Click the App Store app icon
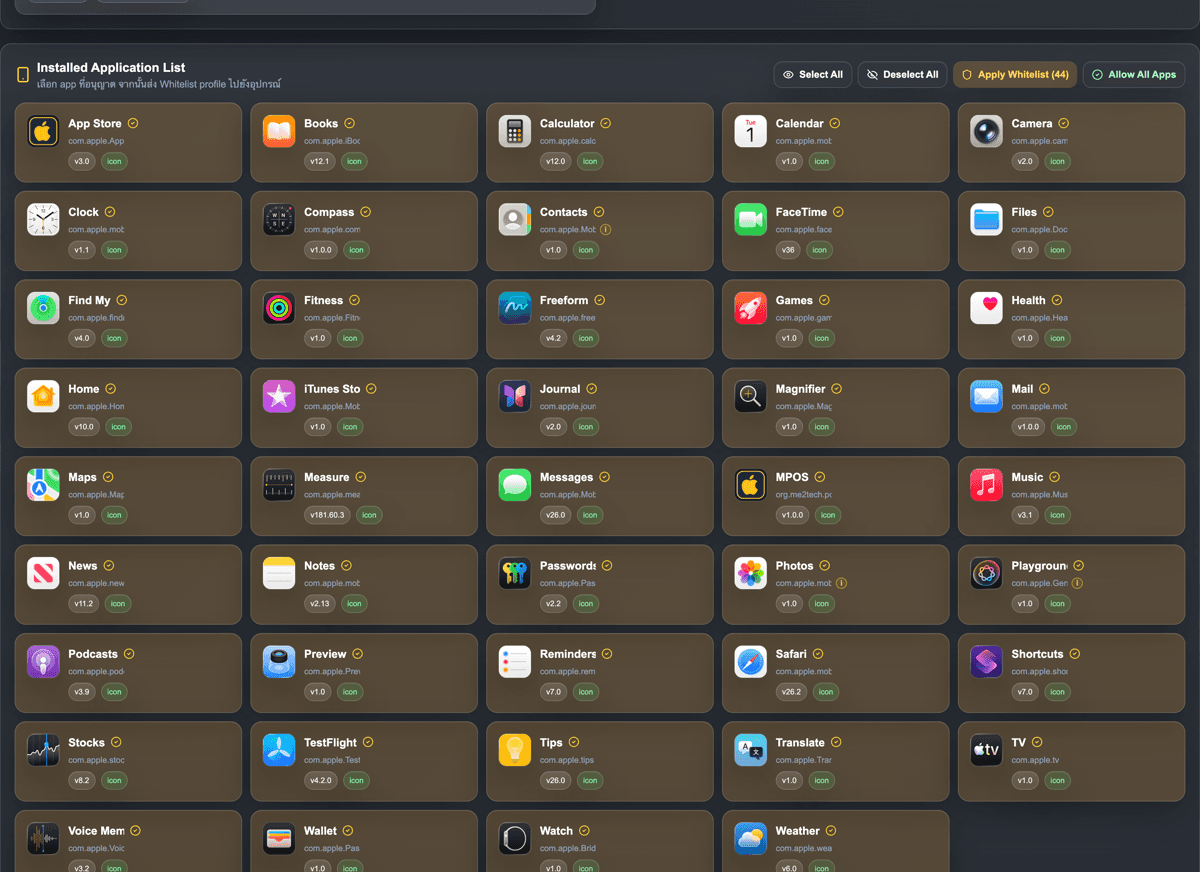 (x=43, y=131)
